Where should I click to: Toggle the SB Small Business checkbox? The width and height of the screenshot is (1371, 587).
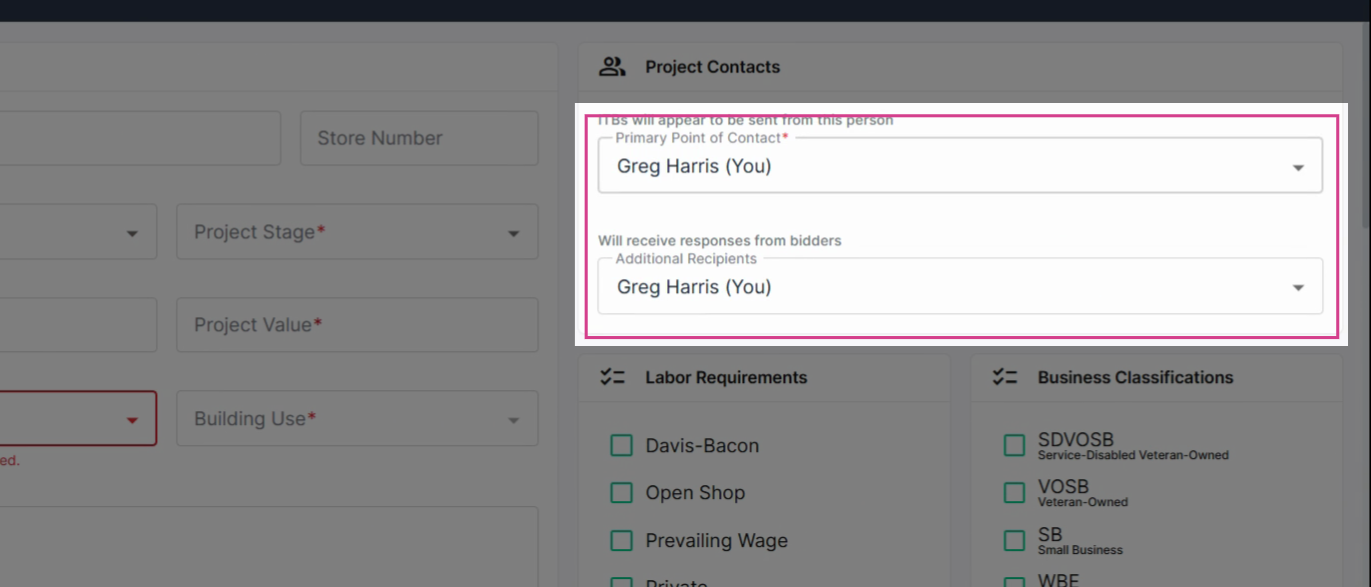[1014, 540]
